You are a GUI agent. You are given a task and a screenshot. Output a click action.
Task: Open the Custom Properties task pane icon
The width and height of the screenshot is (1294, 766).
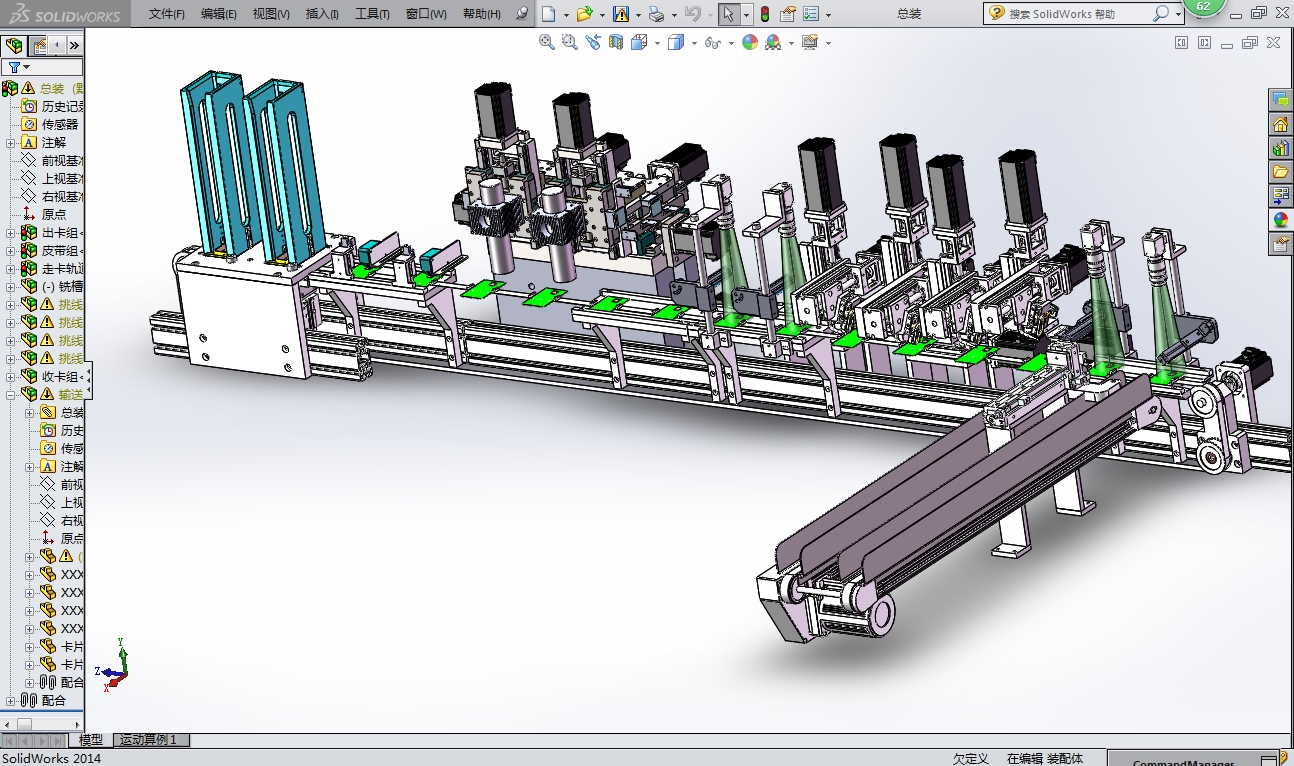click(x=1280, y=244)
